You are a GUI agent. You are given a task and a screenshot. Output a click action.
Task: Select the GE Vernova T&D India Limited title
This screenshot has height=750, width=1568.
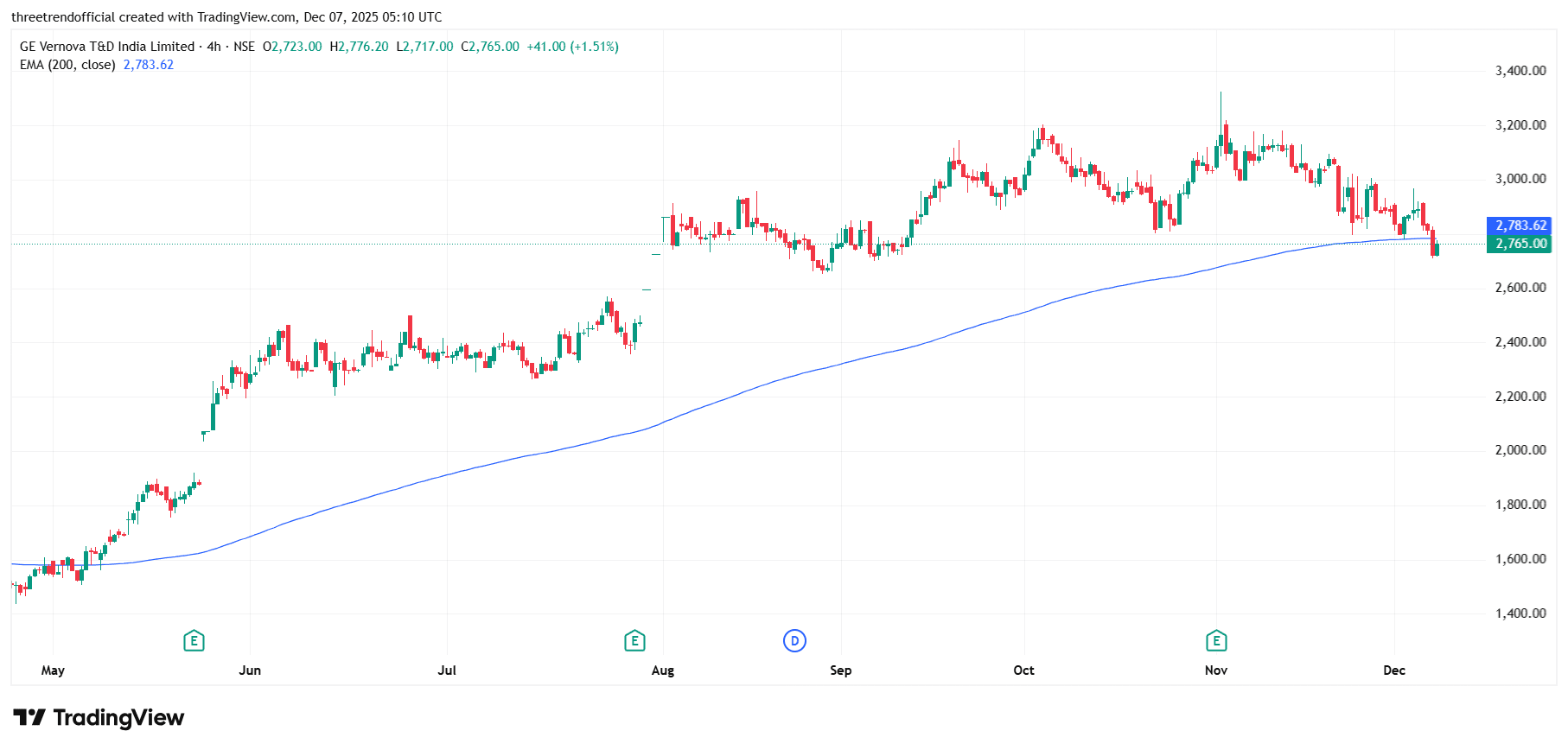[107, 47]
